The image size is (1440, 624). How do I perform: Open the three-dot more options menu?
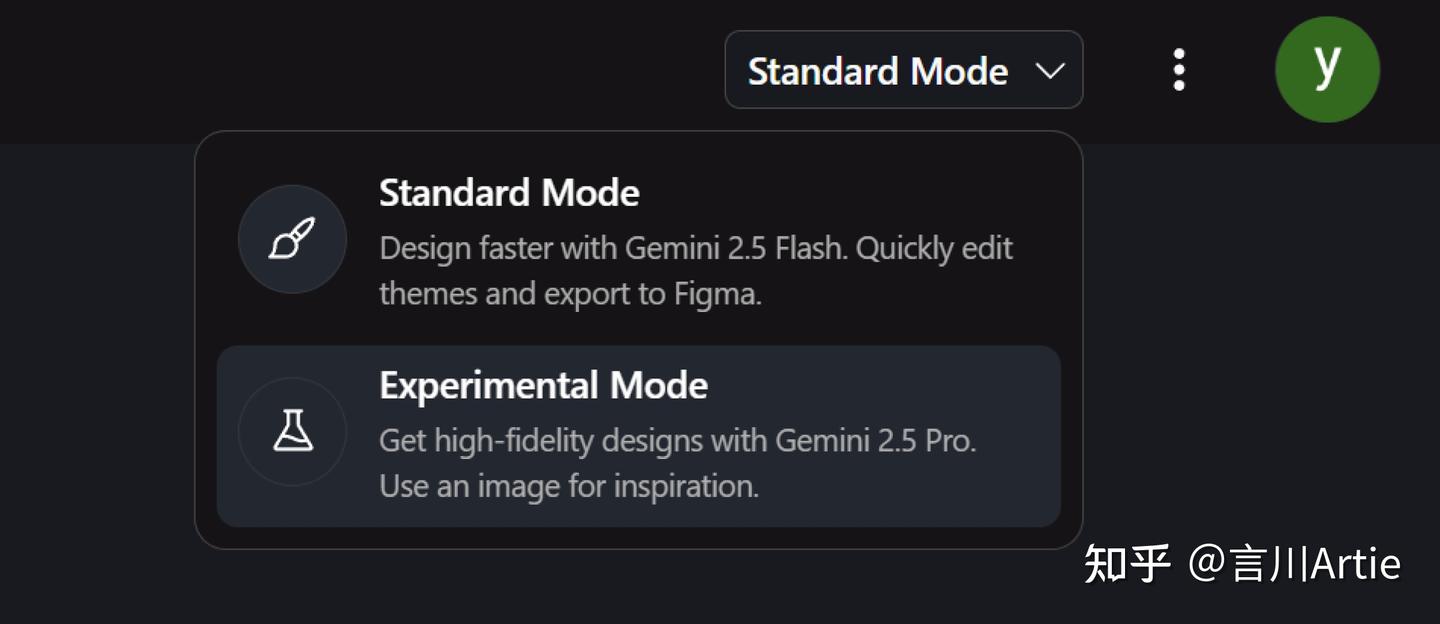1179,70
